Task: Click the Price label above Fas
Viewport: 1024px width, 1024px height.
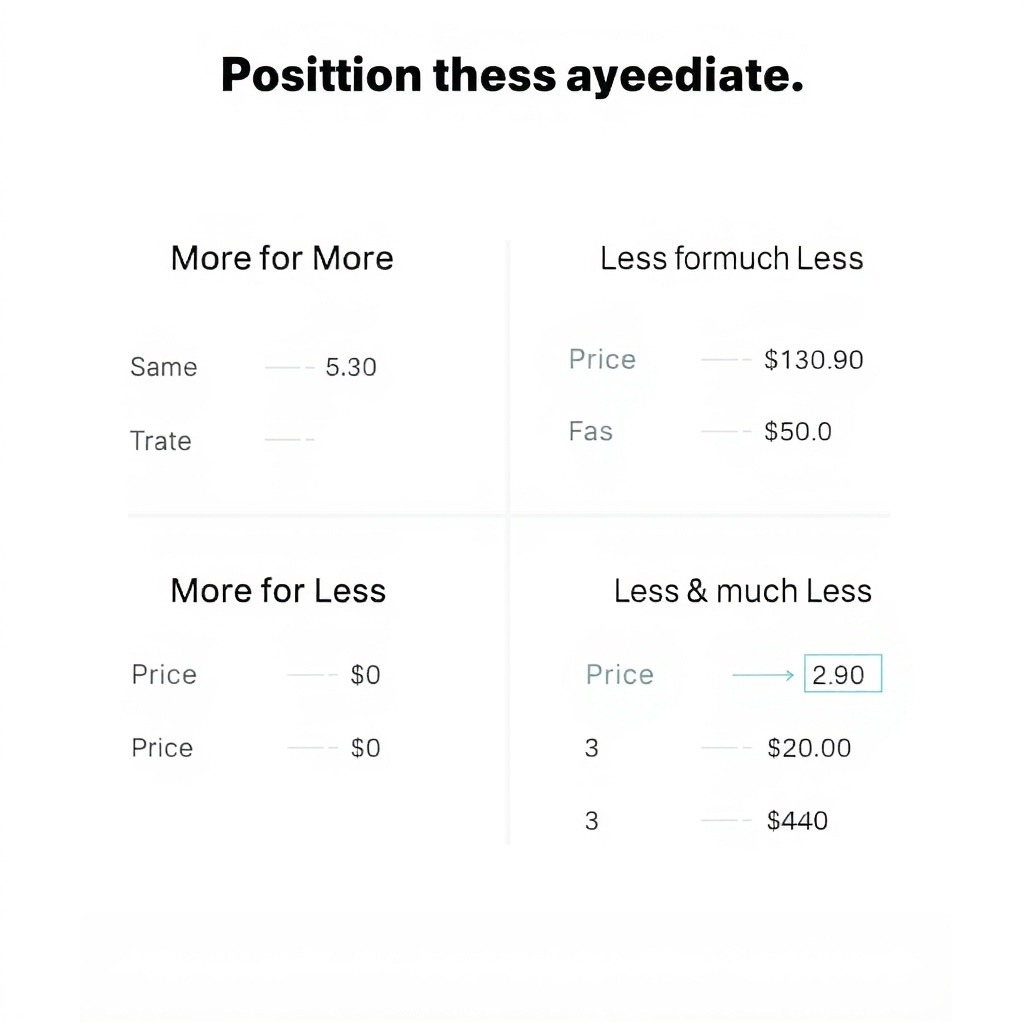Action: pyautogui.click(x=602, y=359)
